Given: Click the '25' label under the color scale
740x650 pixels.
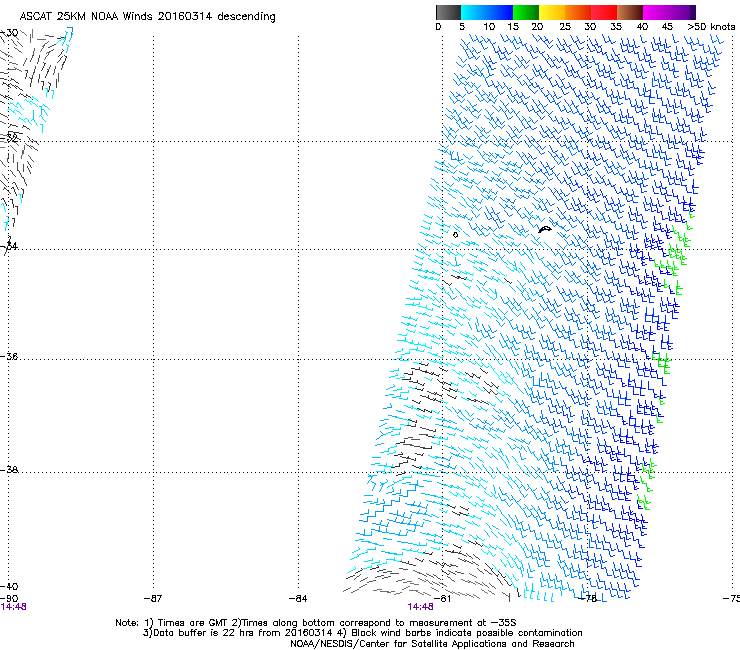Looking at the screenshot, I should click(x=565, y=27).
